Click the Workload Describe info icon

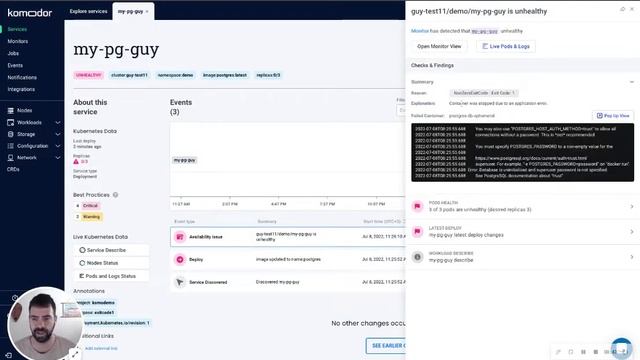point(417,257)
